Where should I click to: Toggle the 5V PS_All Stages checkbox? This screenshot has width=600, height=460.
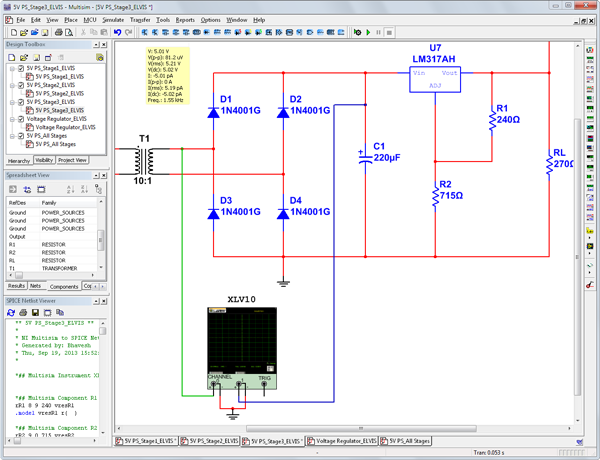pyautogui.click(x=20, y=136)
